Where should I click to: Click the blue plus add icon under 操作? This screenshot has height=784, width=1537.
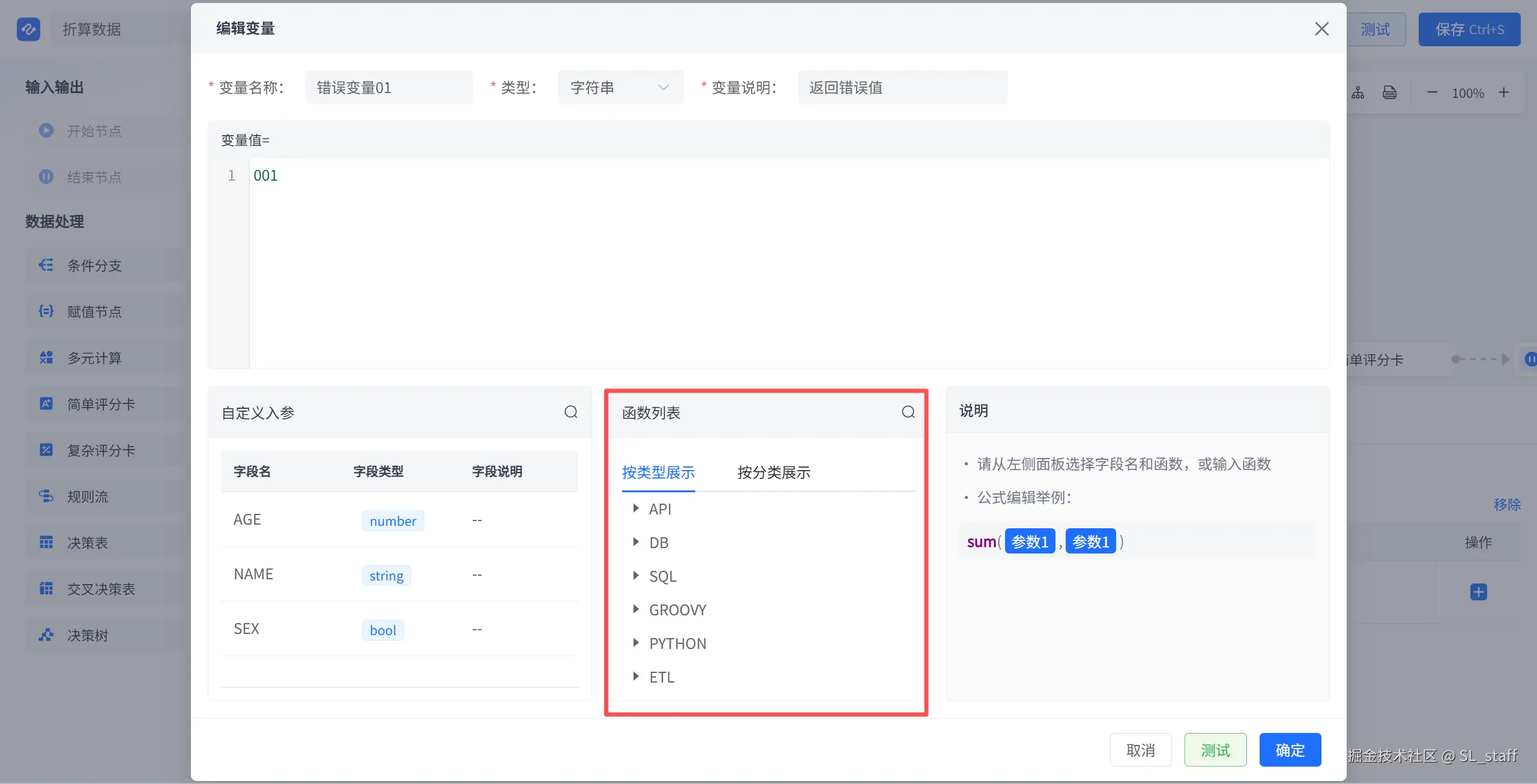[1479, 592]
